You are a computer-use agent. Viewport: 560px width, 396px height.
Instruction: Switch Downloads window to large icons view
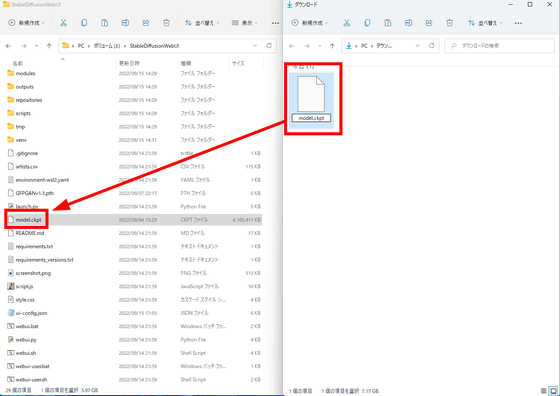(x=553, y=391)
